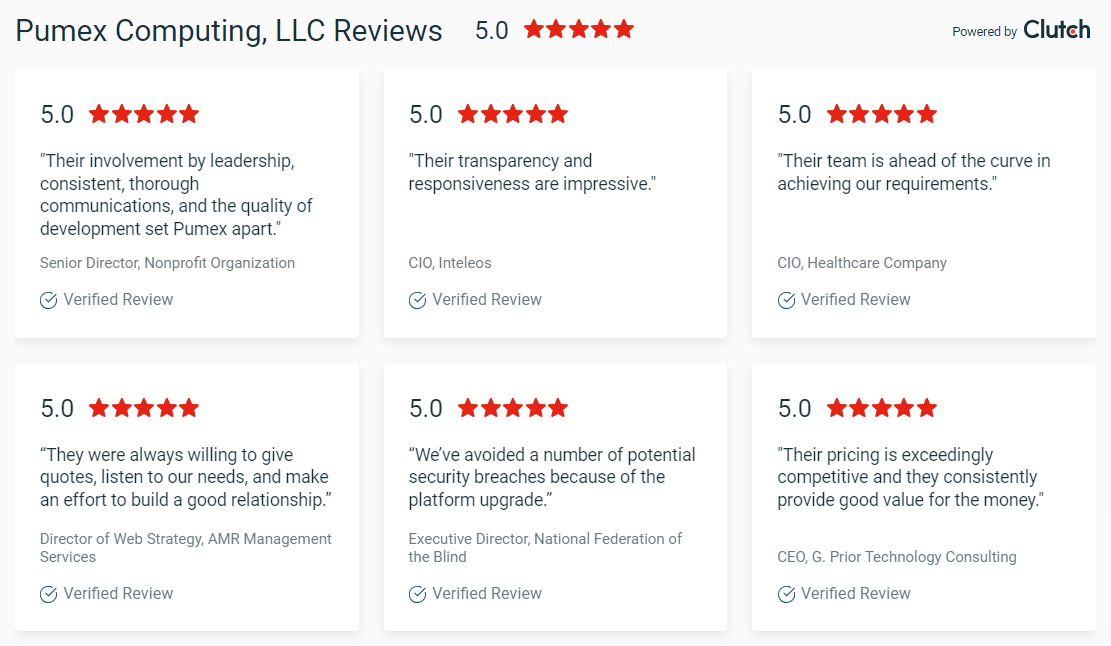Click verified checkmark icon in Nonprofit Organization review

48,300
